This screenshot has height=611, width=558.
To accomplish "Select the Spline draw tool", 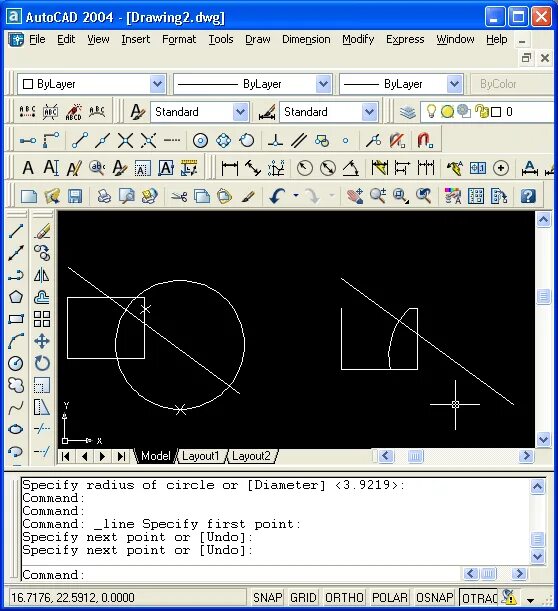I will (x=16, y=408).
